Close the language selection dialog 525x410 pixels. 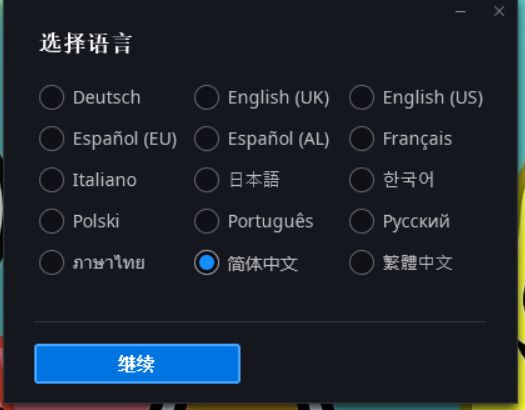tap(499, 11)
